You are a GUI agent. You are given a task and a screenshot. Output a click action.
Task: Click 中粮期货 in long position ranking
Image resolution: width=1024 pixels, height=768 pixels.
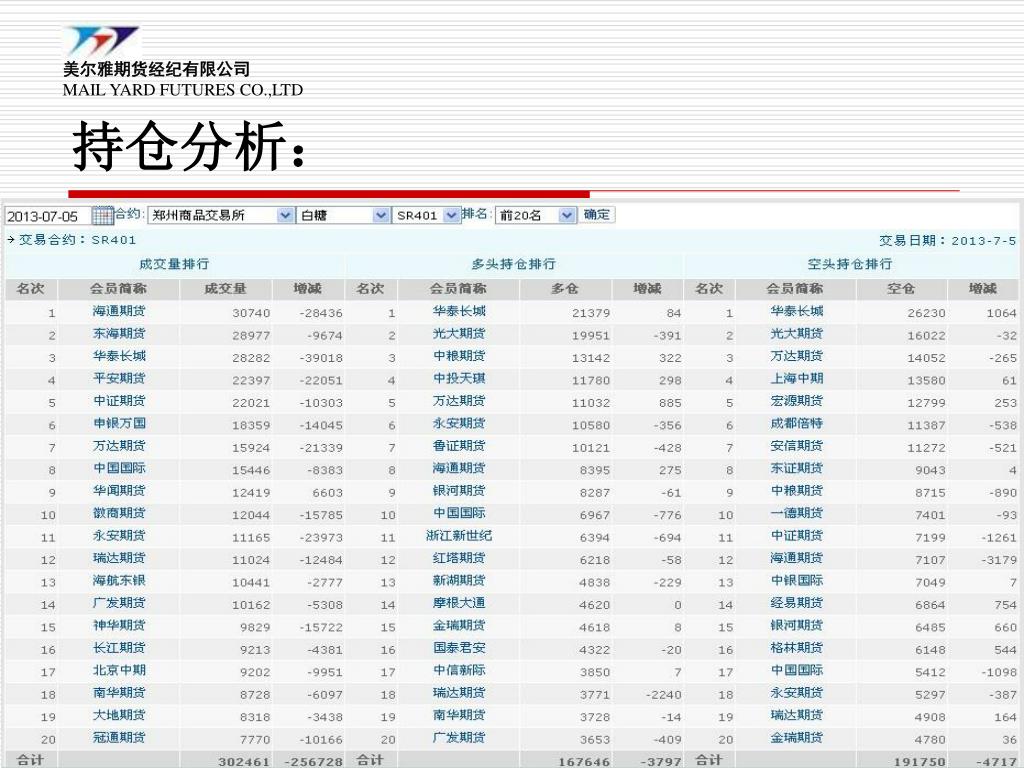coord(459,357)
